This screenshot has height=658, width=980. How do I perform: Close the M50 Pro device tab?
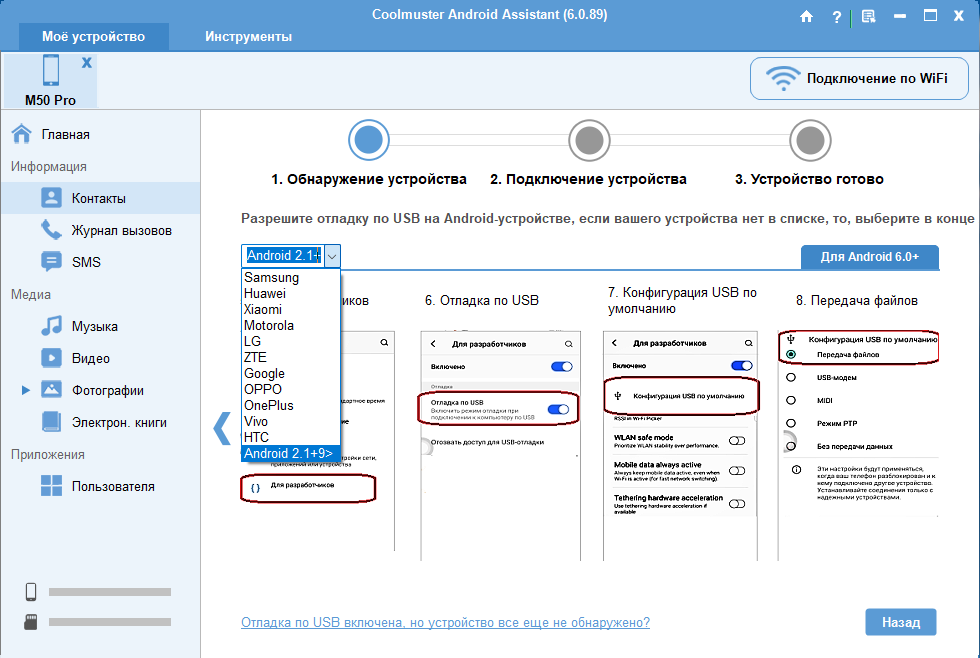tap(87, 62)
